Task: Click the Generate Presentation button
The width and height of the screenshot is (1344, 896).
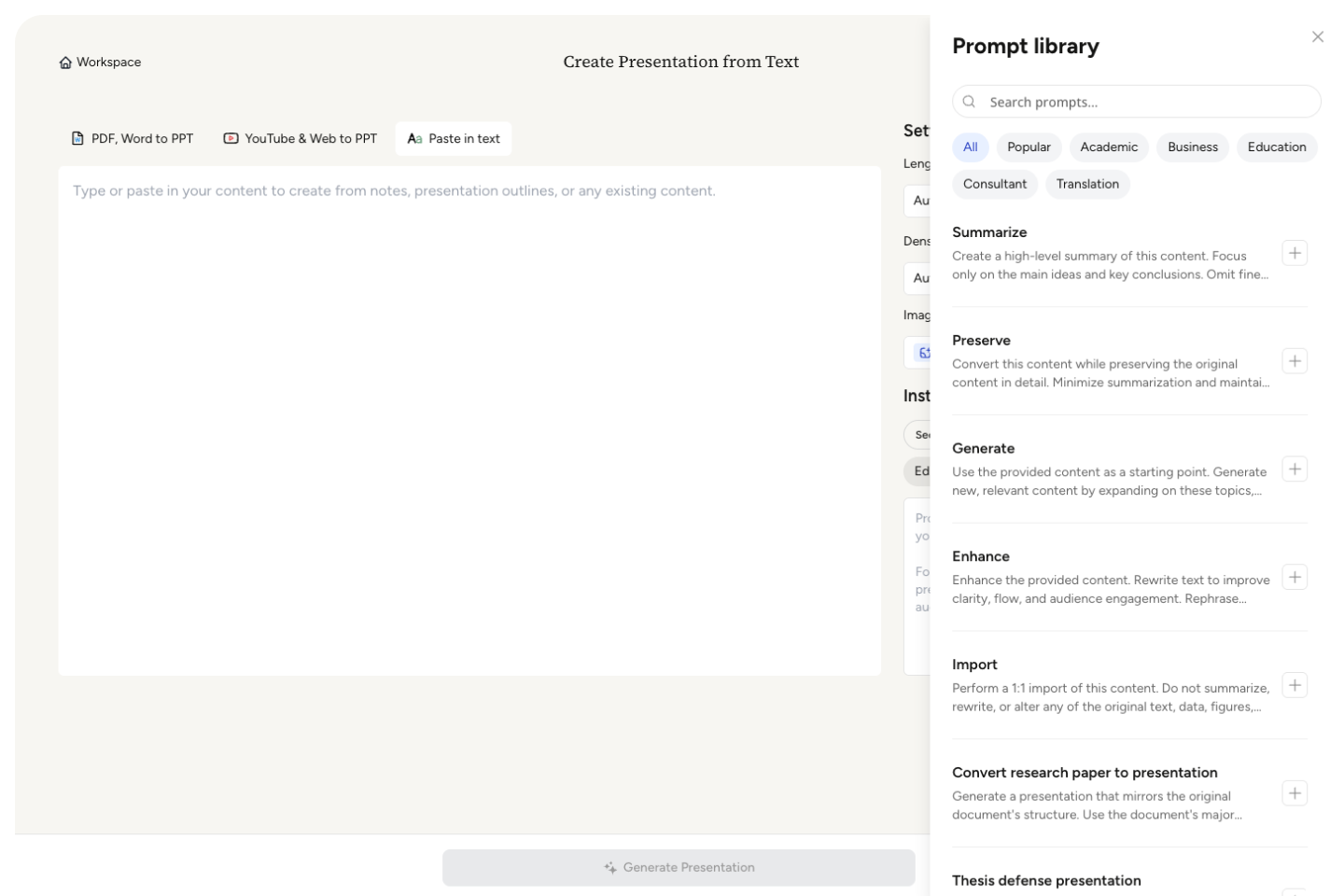Action: (679, 867)
